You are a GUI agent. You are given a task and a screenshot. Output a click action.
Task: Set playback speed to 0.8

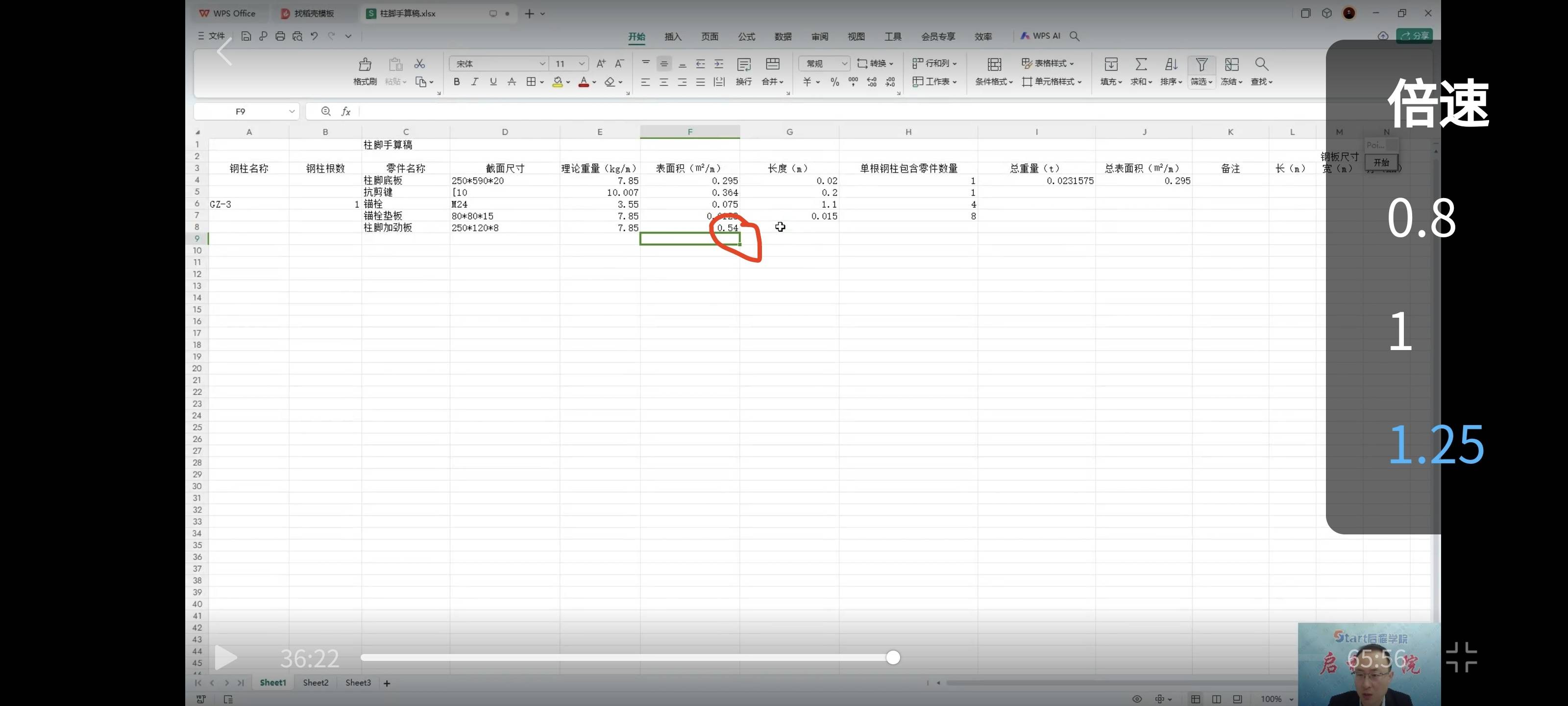1421,218
